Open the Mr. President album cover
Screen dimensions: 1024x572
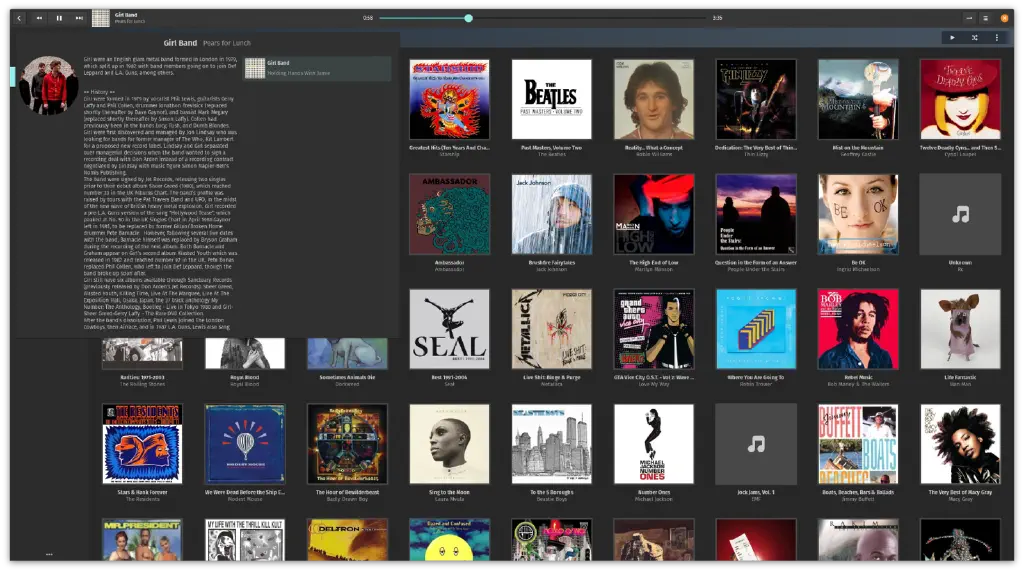pos(142,540)
